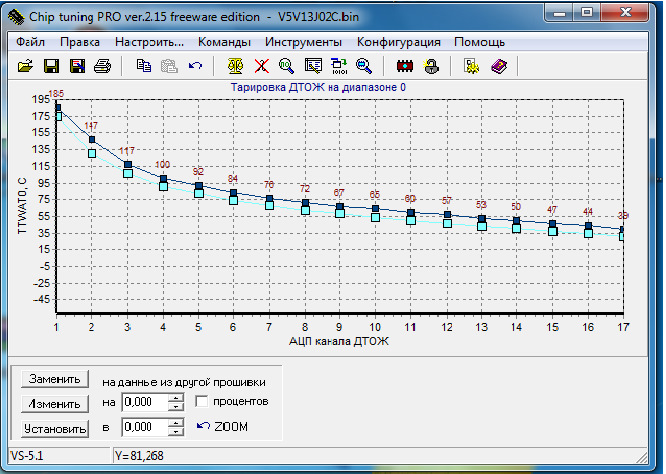This screenshot has width=666, height=474.
Task: Click the red X toolbar icon
Action: 262,67
